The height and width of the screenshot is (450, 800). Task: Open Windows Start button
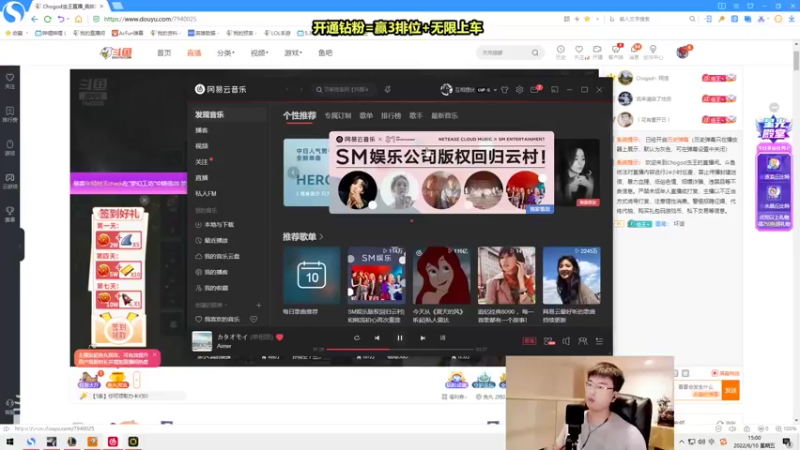point(9,442)
